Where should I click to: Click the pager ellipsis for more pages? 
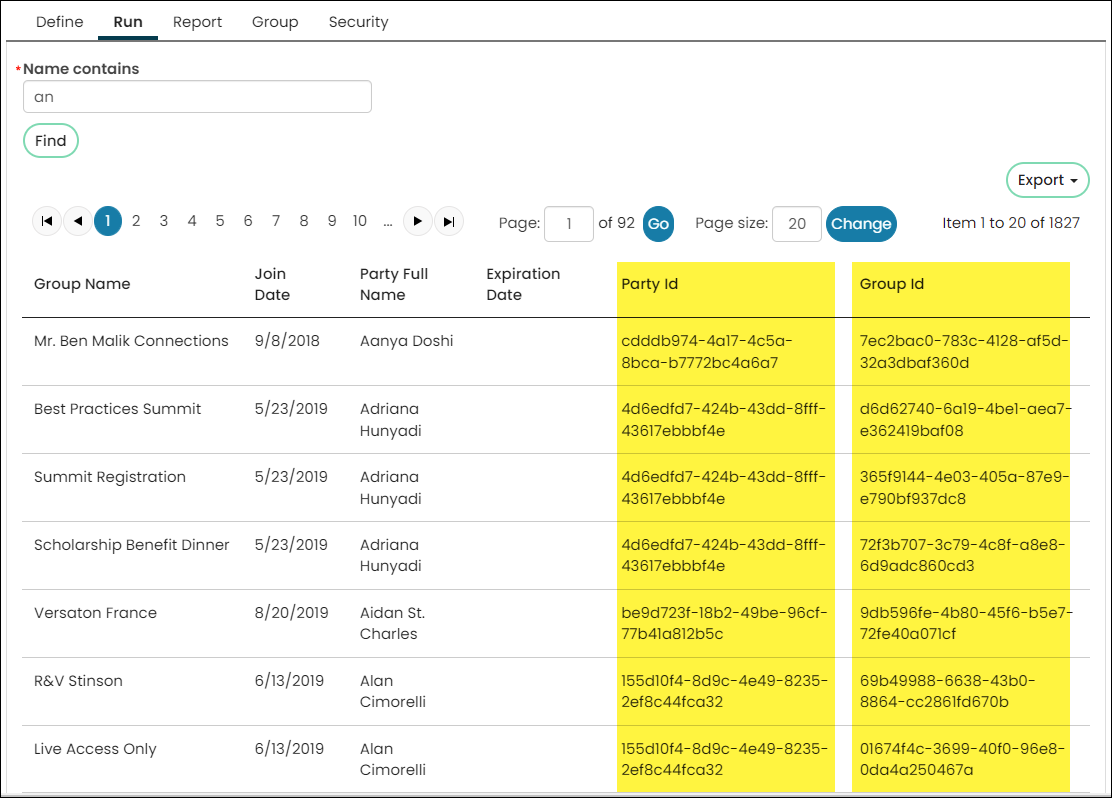388,221
